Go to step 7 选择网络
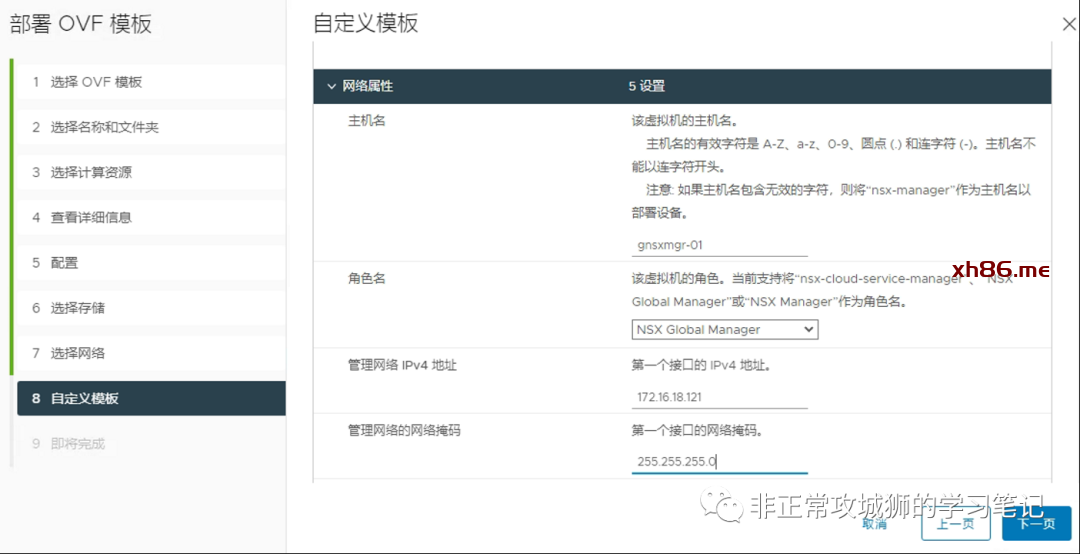This screenshot has height=554, width=1080. click(77, 353)
